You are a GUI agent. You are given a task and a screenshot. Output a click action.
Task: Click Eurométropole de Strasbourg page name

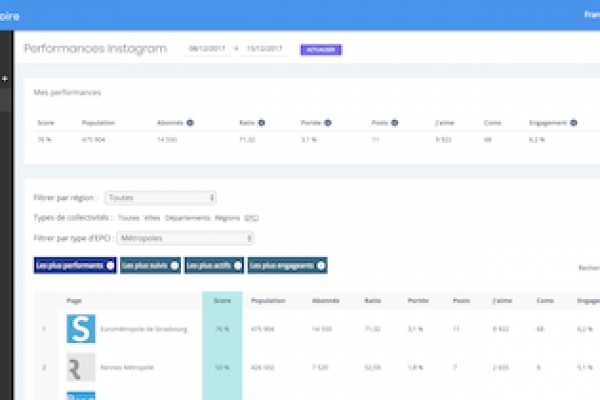(143, 329)
